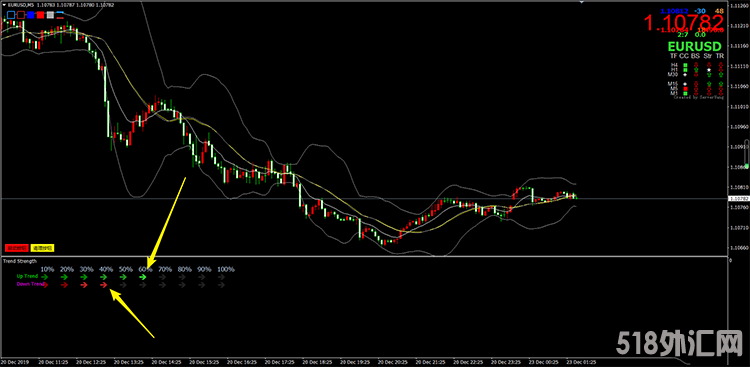Click the gray Up Trend arrow under 70%
The image size is (750, 367).
tap(162, 277)
